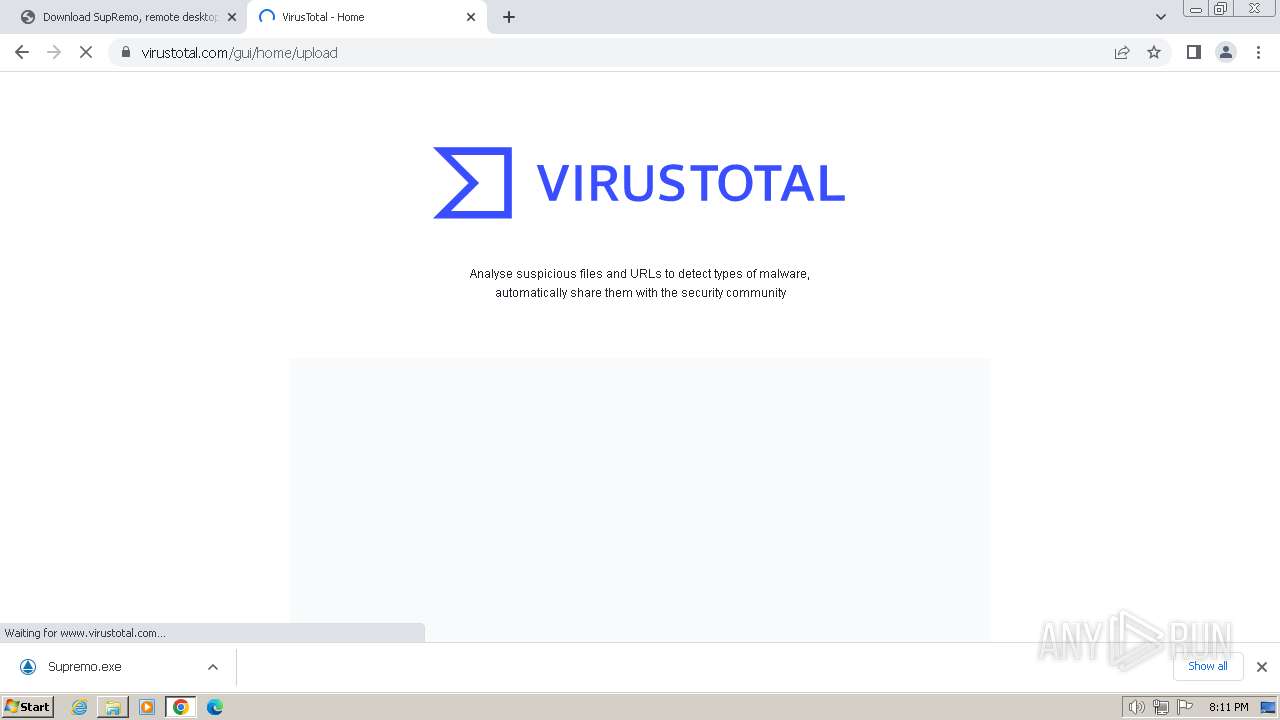Image resolution: width=1280 pixels, height=720 pixels.
Task: Share this page icon
Action: [1122, 52]
